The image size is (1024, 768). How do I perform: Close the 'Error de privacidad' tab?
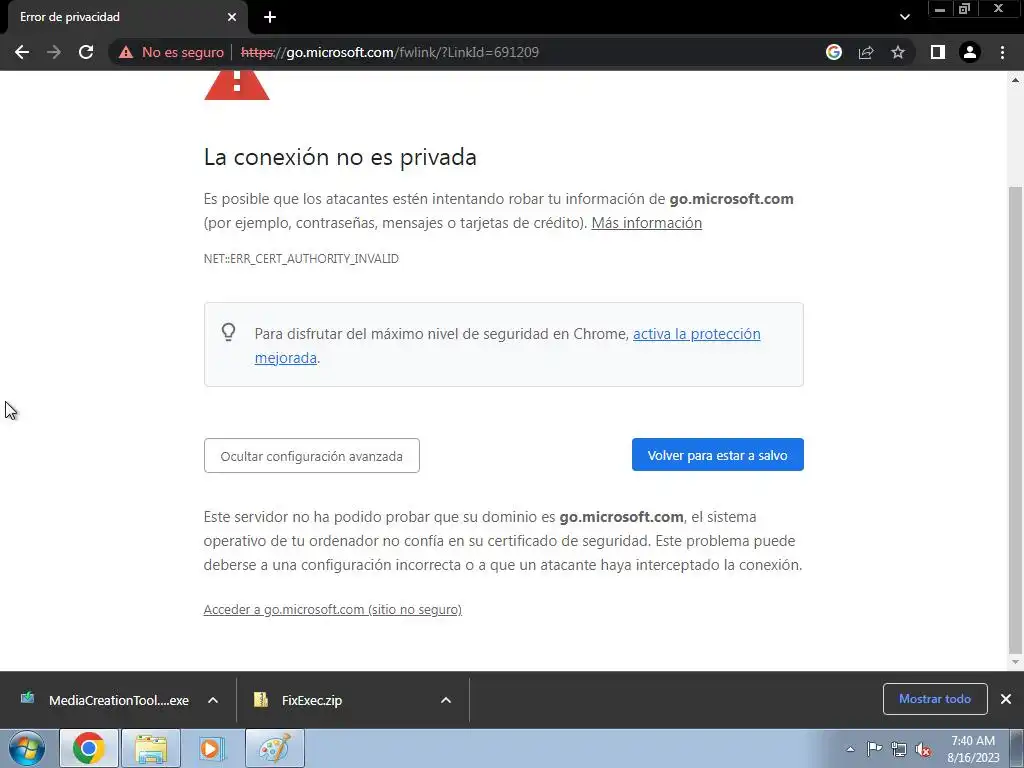[x=232, y=17]
